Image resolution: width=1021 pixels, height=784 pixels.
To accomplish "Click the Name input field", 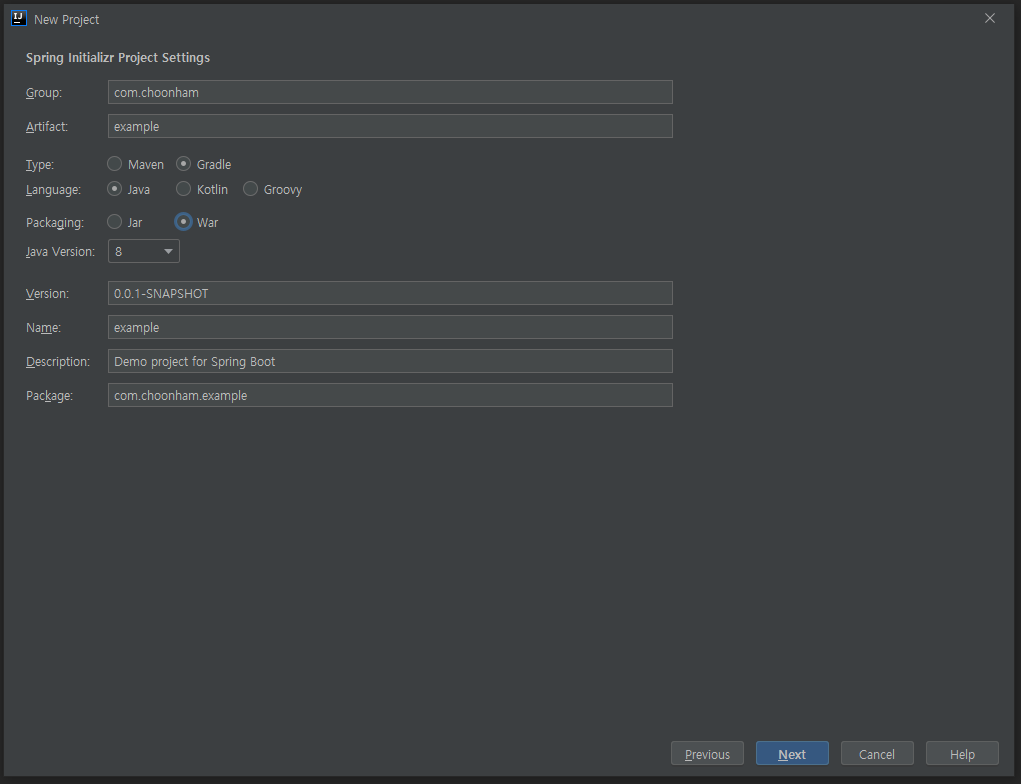I will click(x=390, y=327).
